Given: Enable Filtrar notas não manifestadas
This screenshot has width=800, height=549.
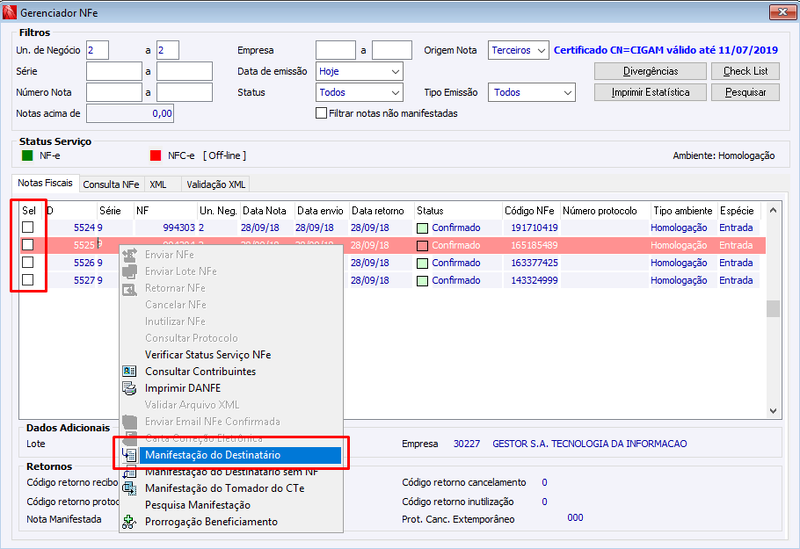Looking at the screenshot, I should 321,113.
